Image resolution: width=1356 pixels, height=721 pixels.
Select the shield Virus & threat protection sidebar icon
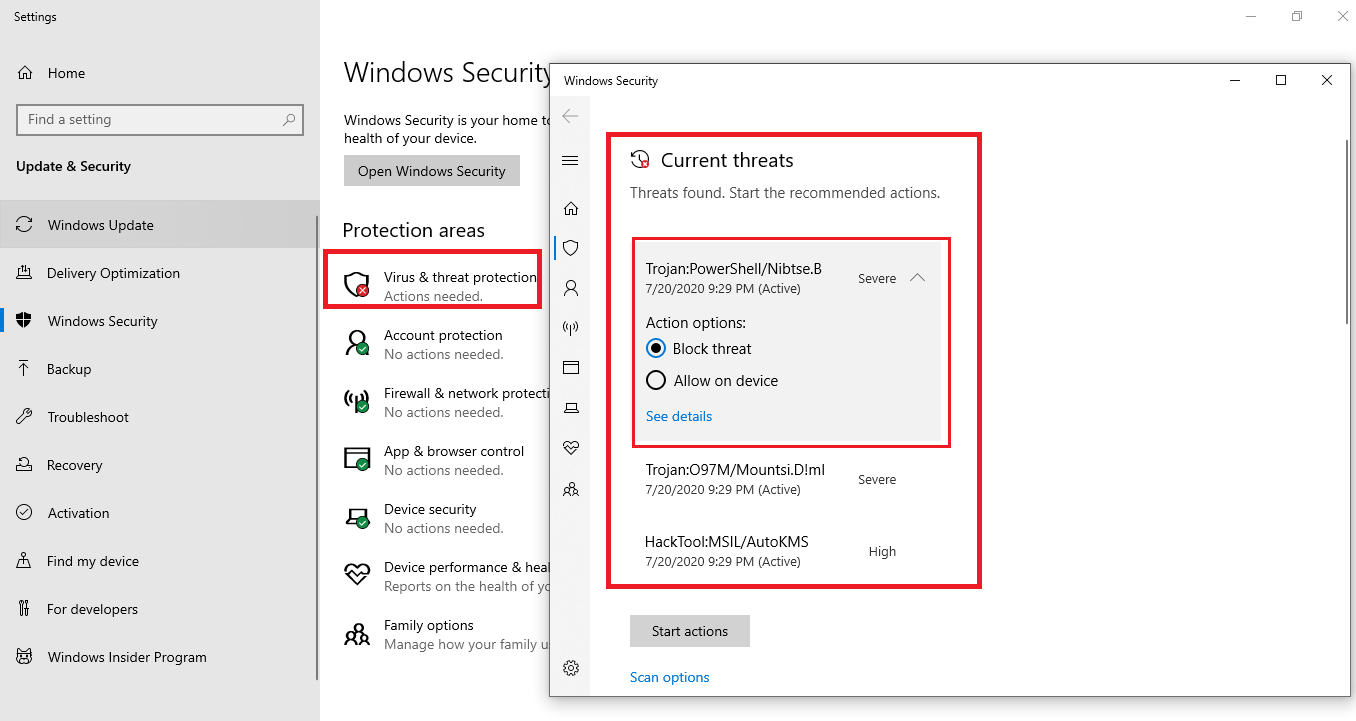(x=571, y=248)
